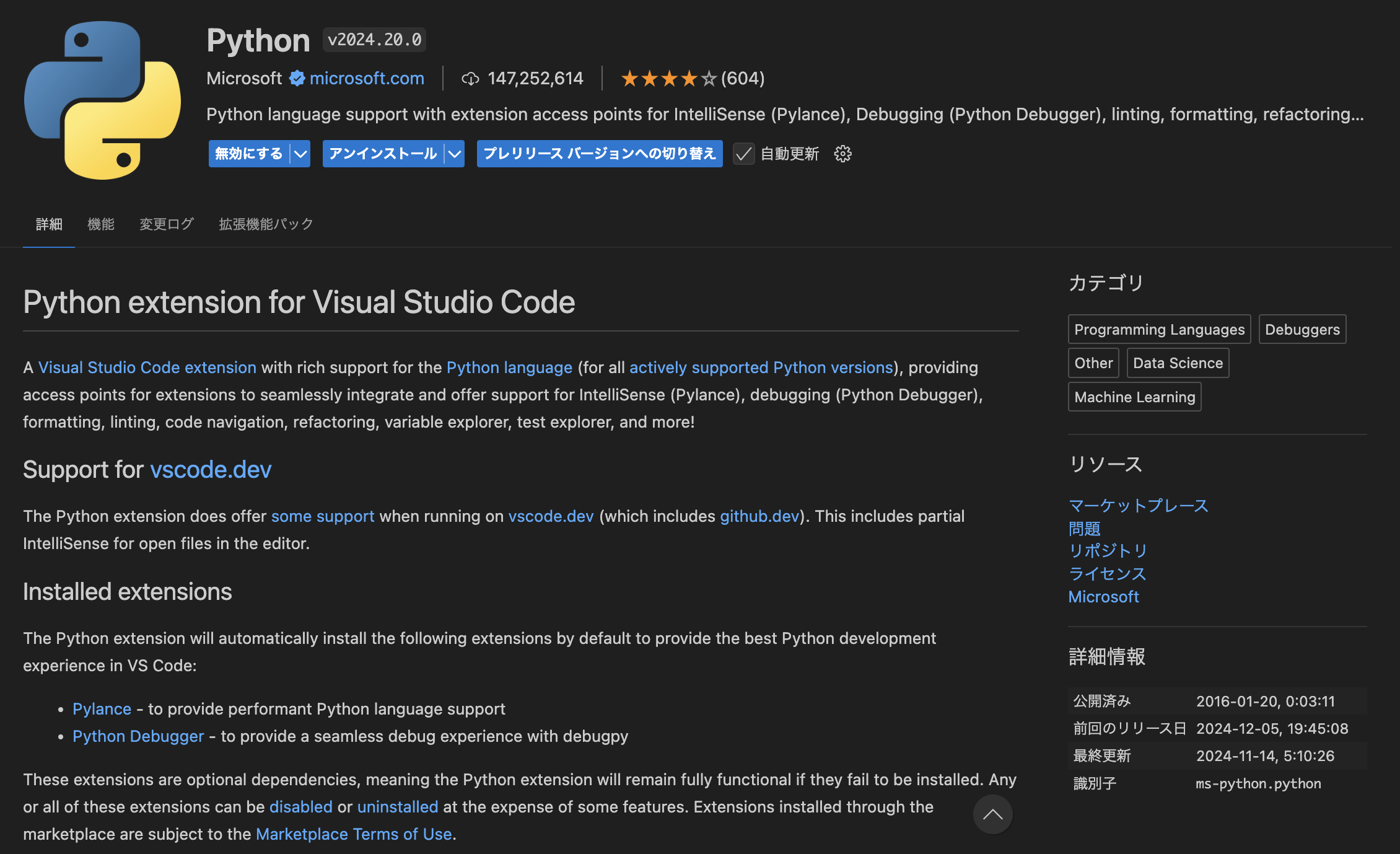Open extension settings via the gear icon

(x=842, y=154)
